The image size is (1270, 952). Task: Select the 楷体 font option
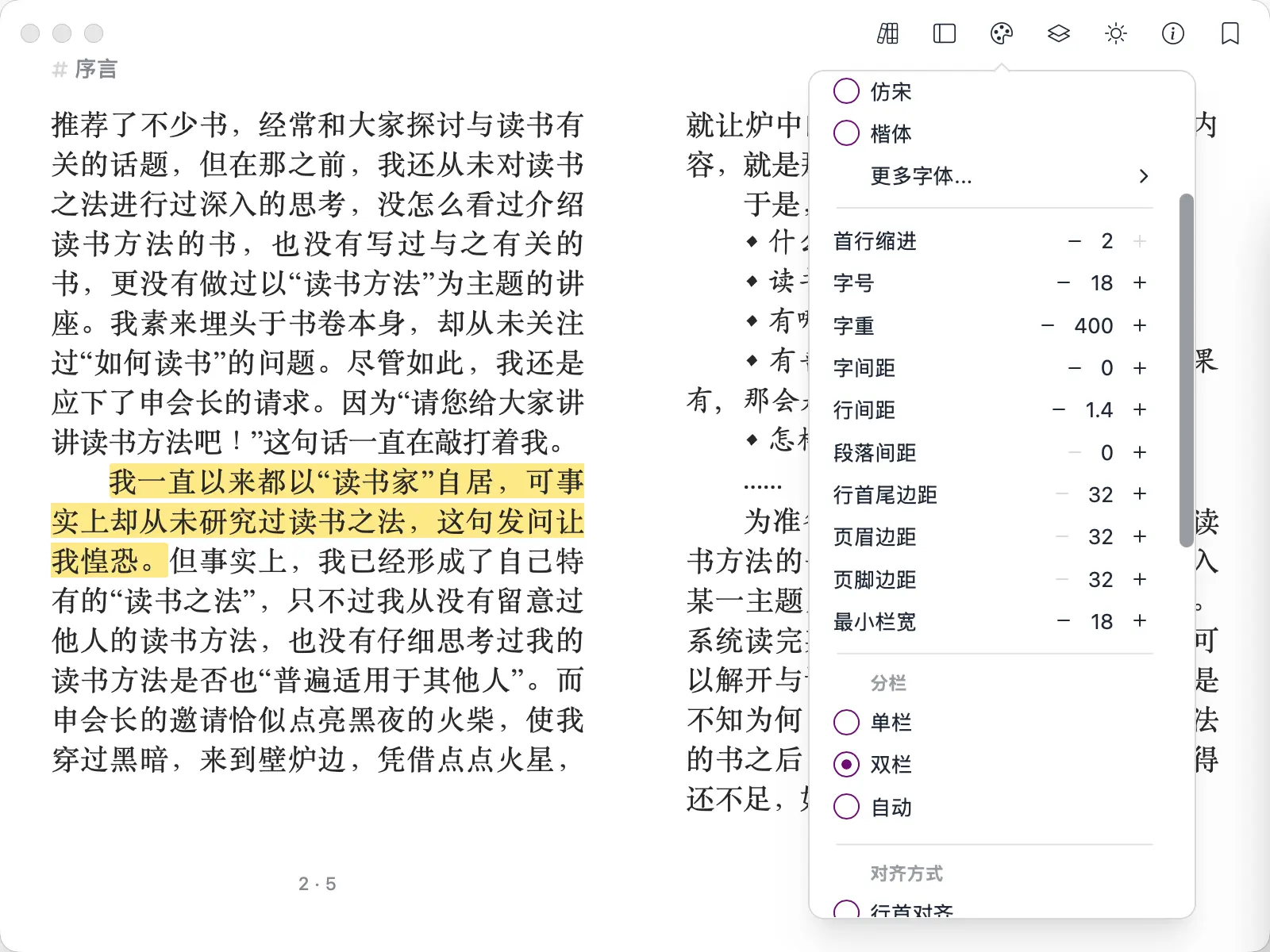[x=847, y=133]
